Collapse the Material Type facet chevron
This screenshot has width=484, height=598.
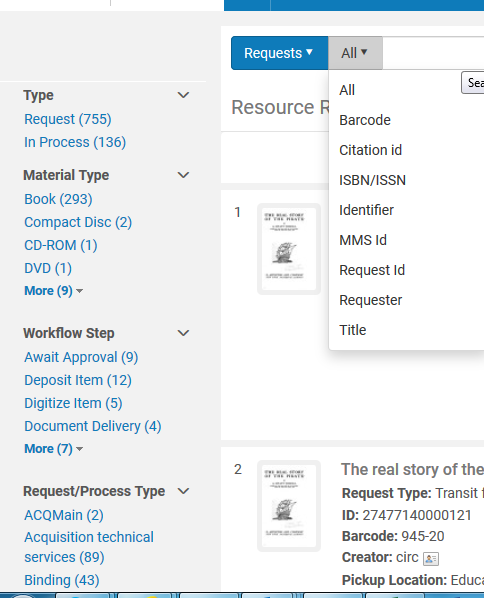click(x=183, y=175)
